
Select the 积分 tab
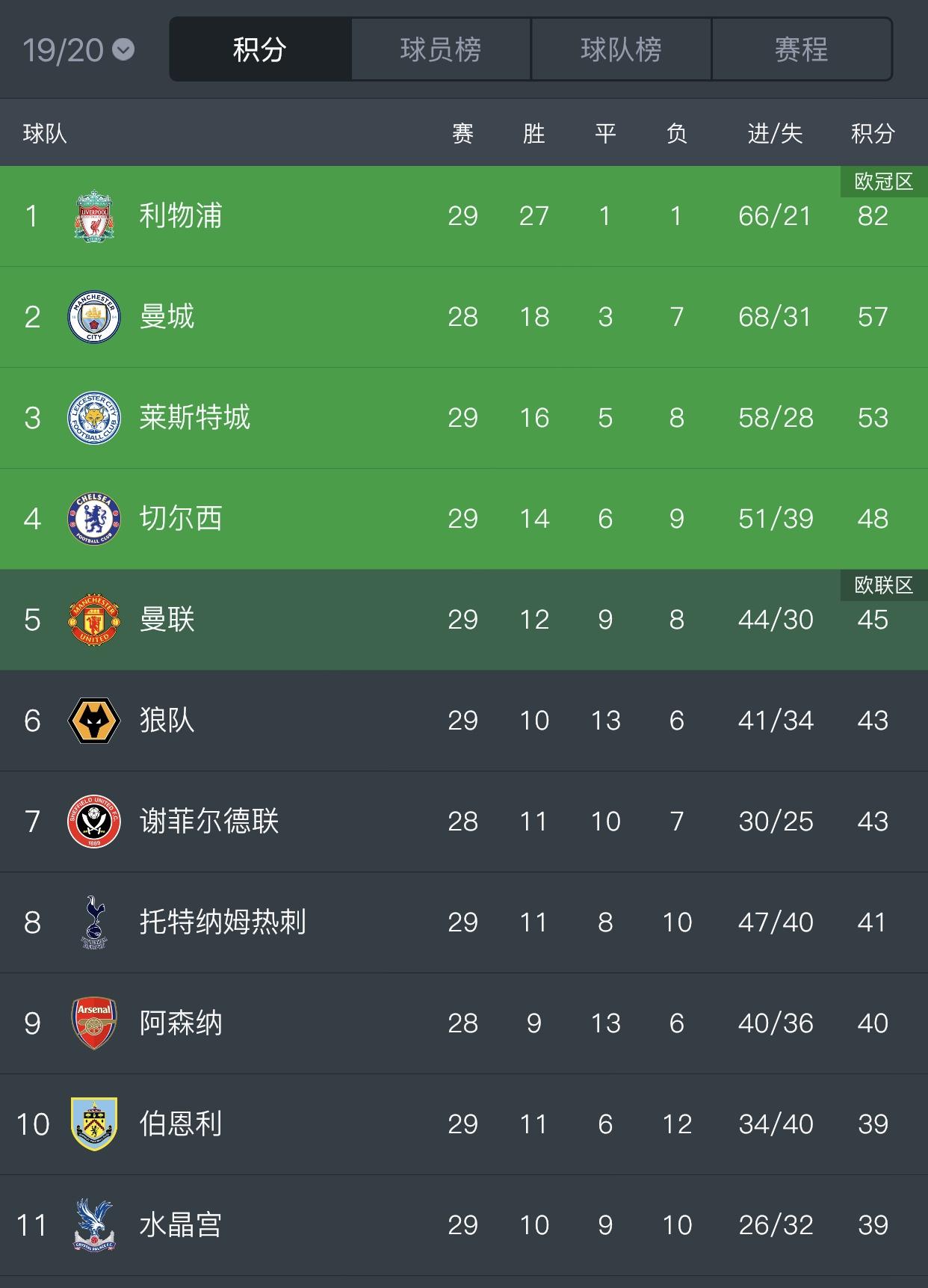[260, 50]
